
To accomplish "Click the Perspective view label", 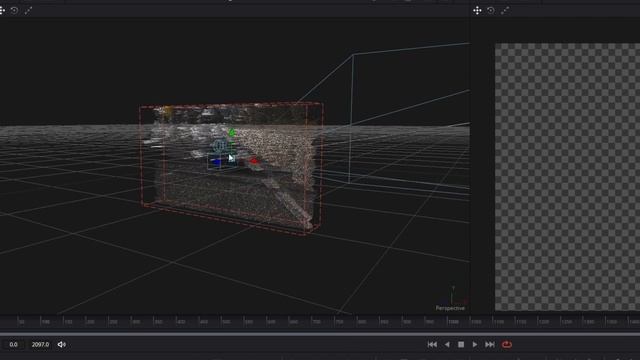I will (x=450, y=308).
